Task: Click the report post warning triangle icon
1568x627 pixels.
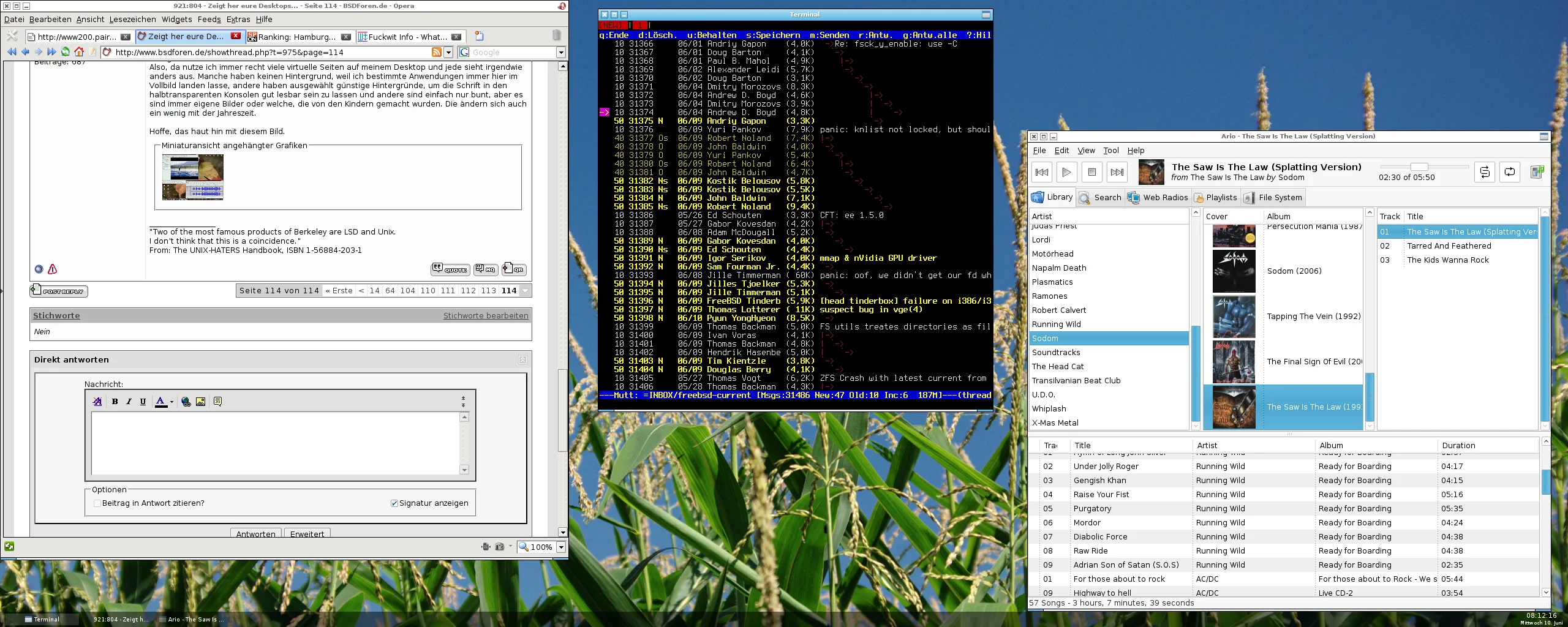Action: click(53, 269)
